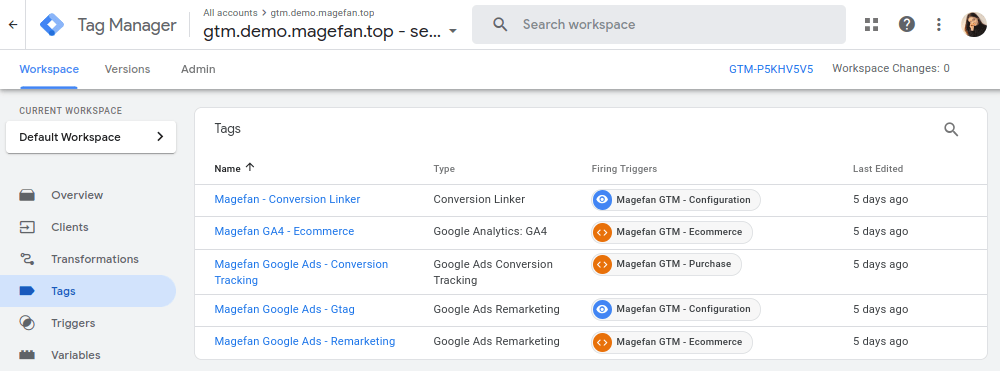Click gtm.demo.magefan.top breadcrumb link
The width and height of the screenshot is (1000, 371).
coord(322,13)
